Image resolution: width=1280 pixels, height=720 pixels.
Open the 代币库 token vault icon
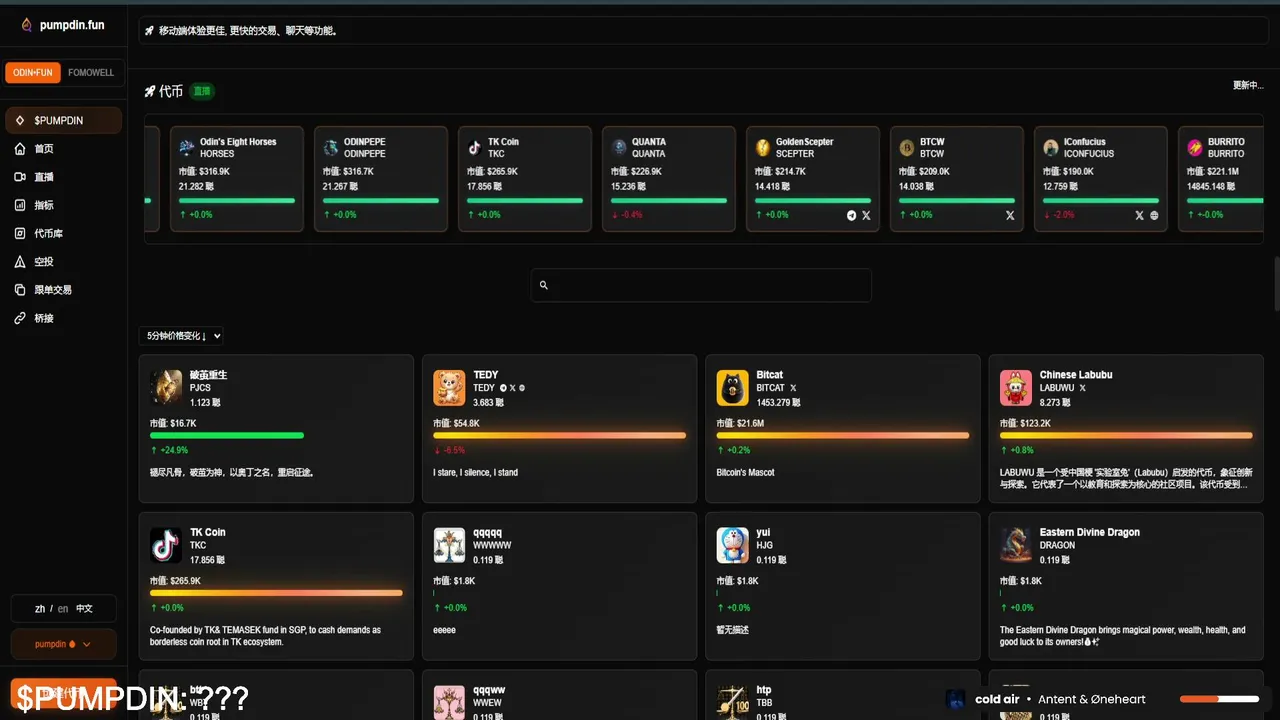pos(20,233)
